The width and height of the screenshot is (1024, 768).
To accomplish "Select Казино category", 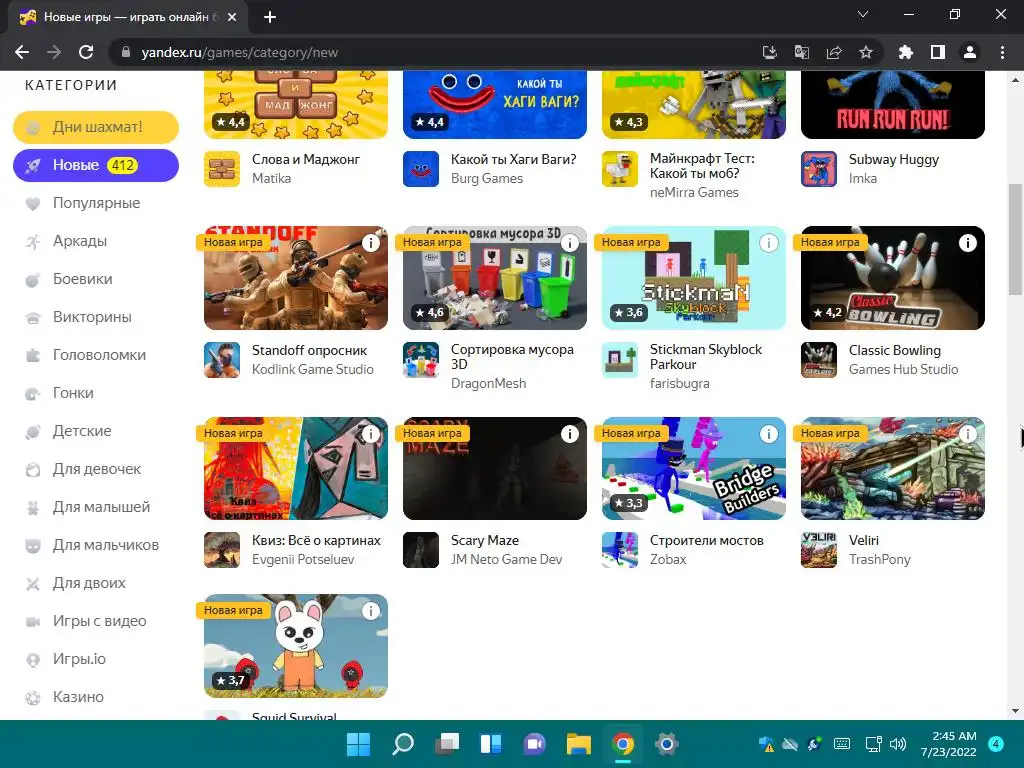I will [96, 697].
